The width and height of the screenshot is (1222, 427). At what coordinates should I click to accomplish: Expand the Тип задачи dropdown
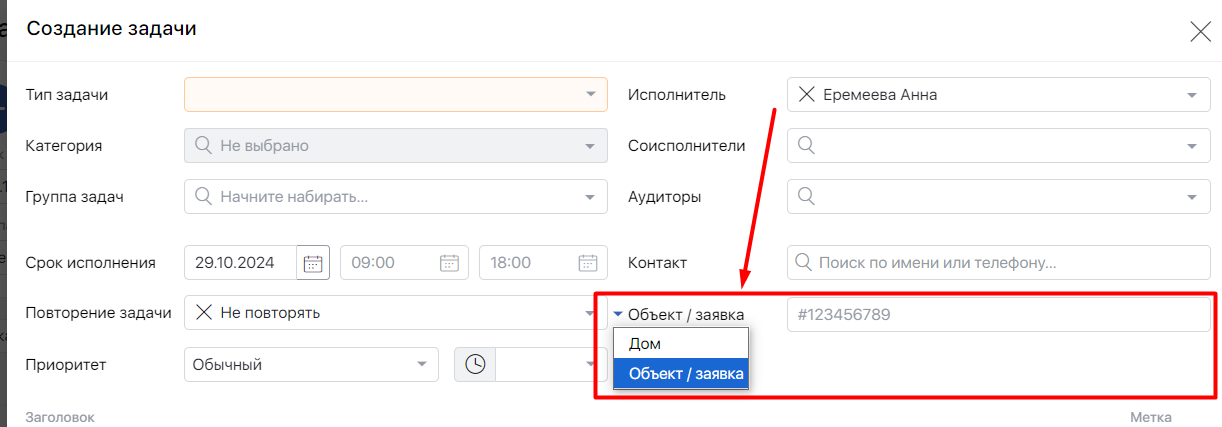coord(590,95)
